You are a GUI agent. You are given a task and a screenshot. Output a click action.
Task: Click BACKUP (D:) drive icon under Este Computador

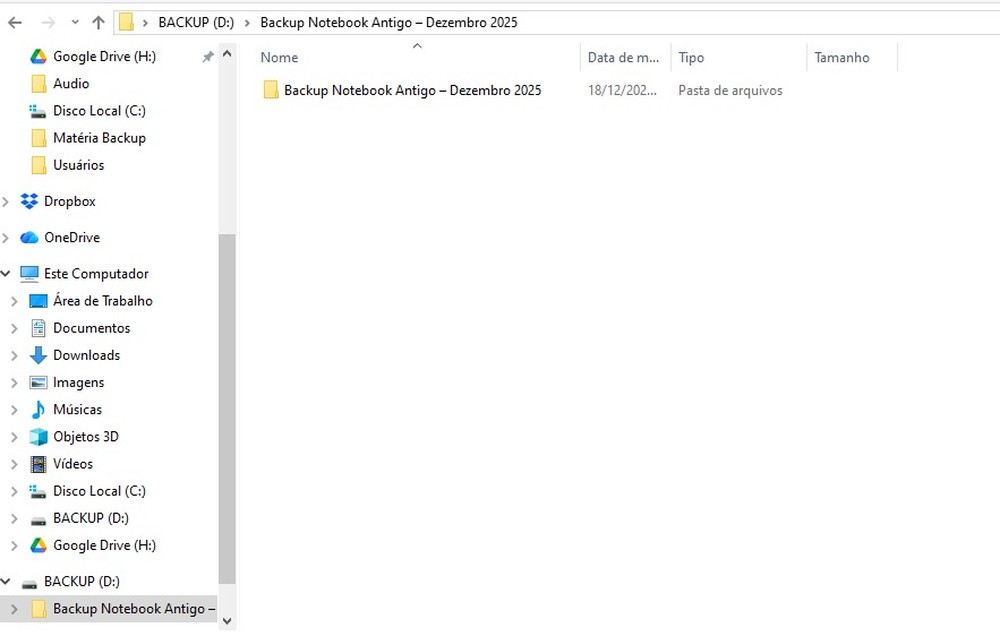[x=38, y=520]
